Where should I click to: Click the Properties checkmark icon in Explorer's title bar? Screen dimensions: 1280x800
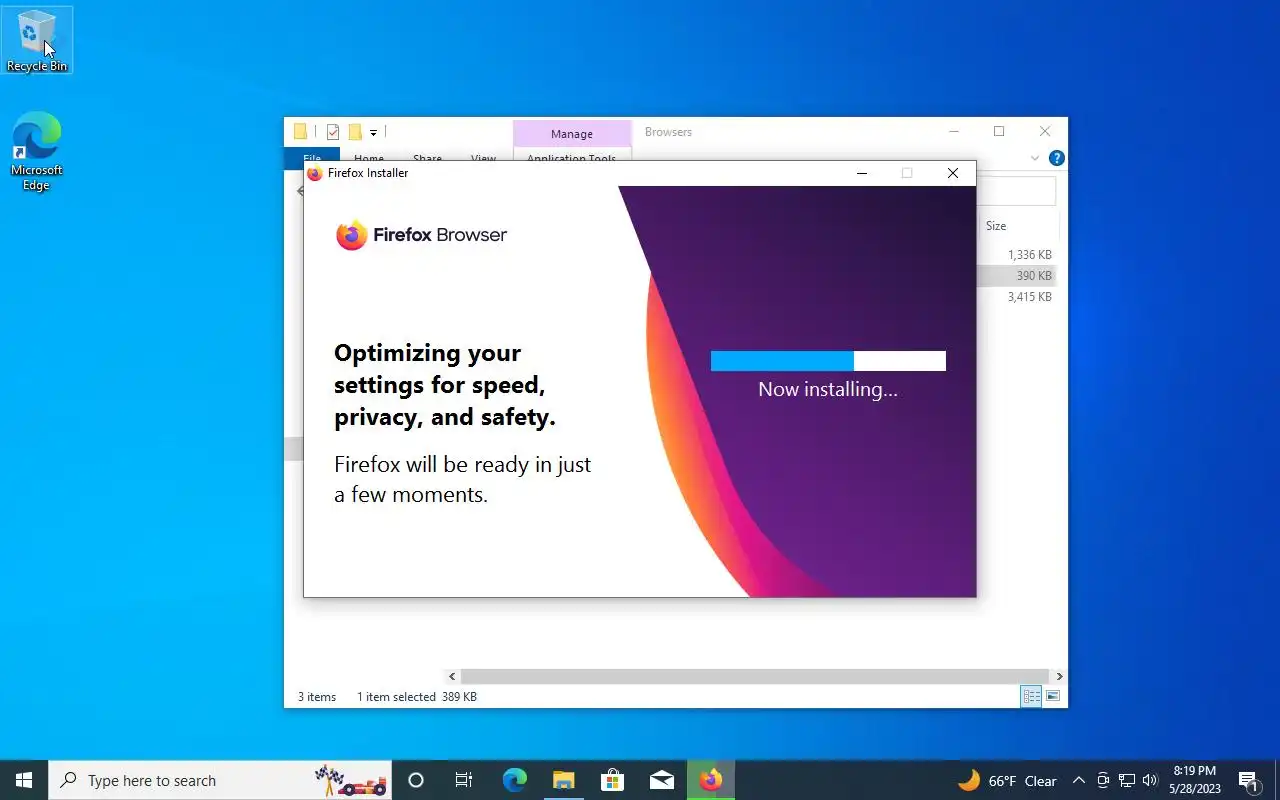[x=333, y=132]
